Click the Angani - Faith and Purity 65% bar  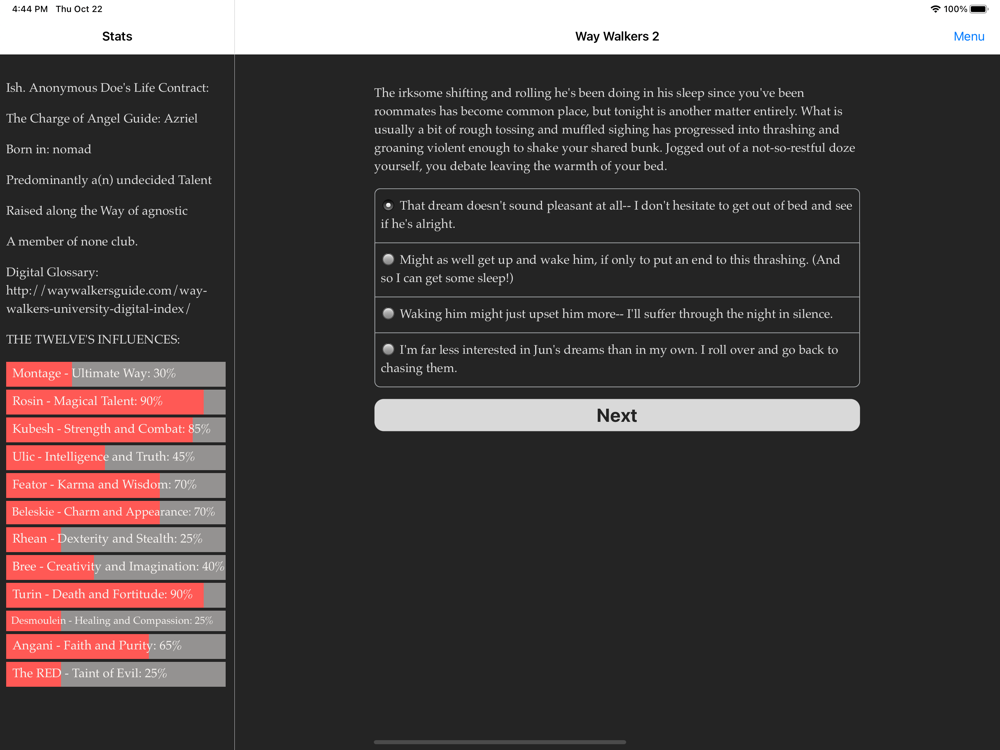pyautogui.click(x=115, y=646)
